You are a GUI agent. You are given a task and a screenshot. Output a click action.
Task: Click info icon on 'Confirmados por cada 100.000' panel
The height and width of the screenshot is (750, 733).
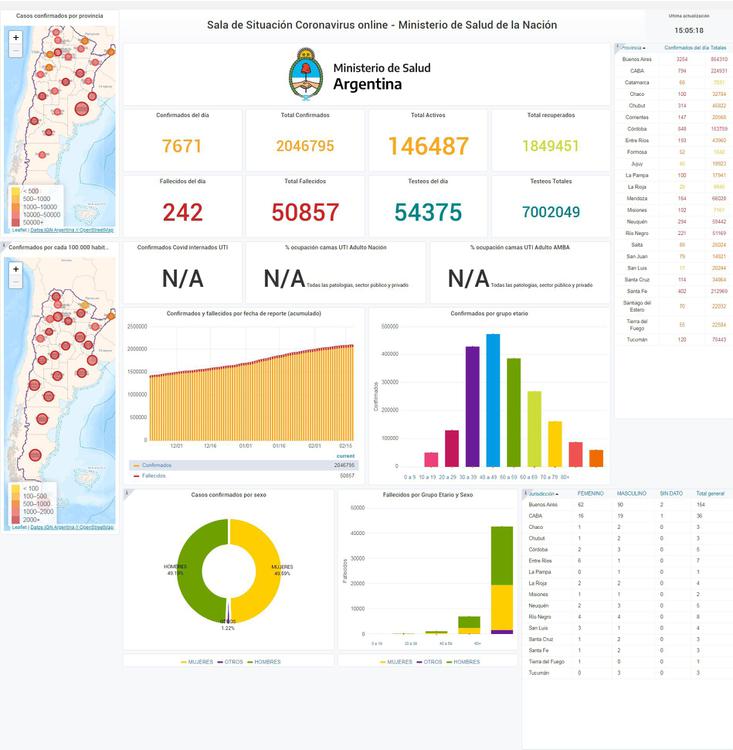coord(4,245)
